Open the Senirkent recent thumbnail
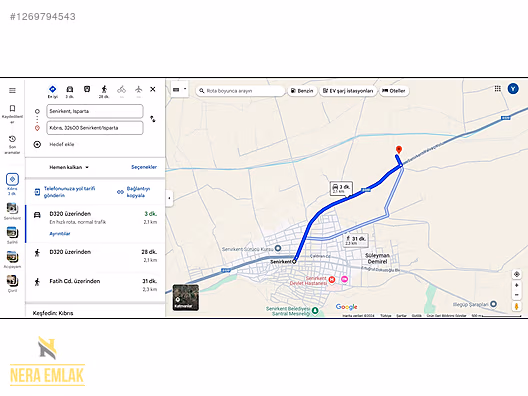This screenshot has width=528, height=396. (12, 211)
